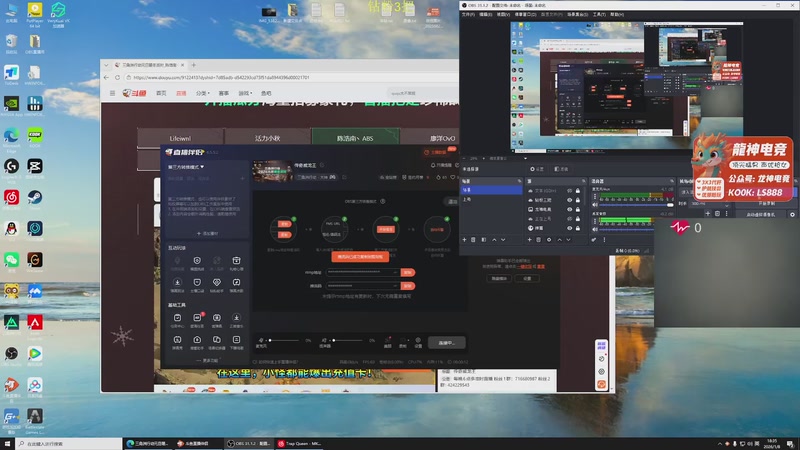Delete selected source using sources trash icon
Viewport: 800px width, 450px height.
click(x=538, y=239)
